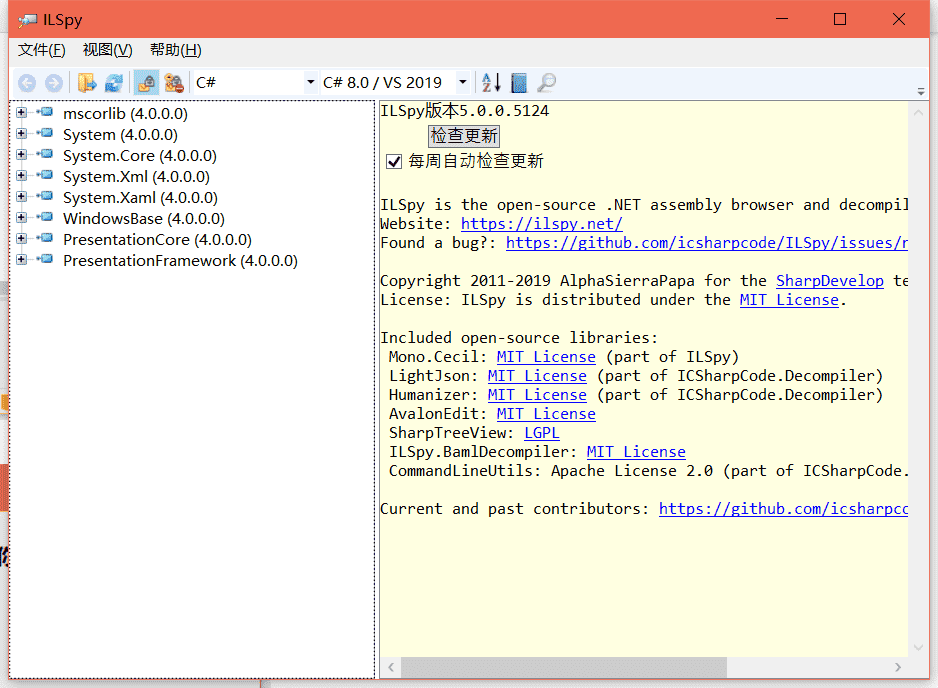Click the blue book icon in the toolbar
This screenshot has height=688, width=938.
(x=519, y=83)
